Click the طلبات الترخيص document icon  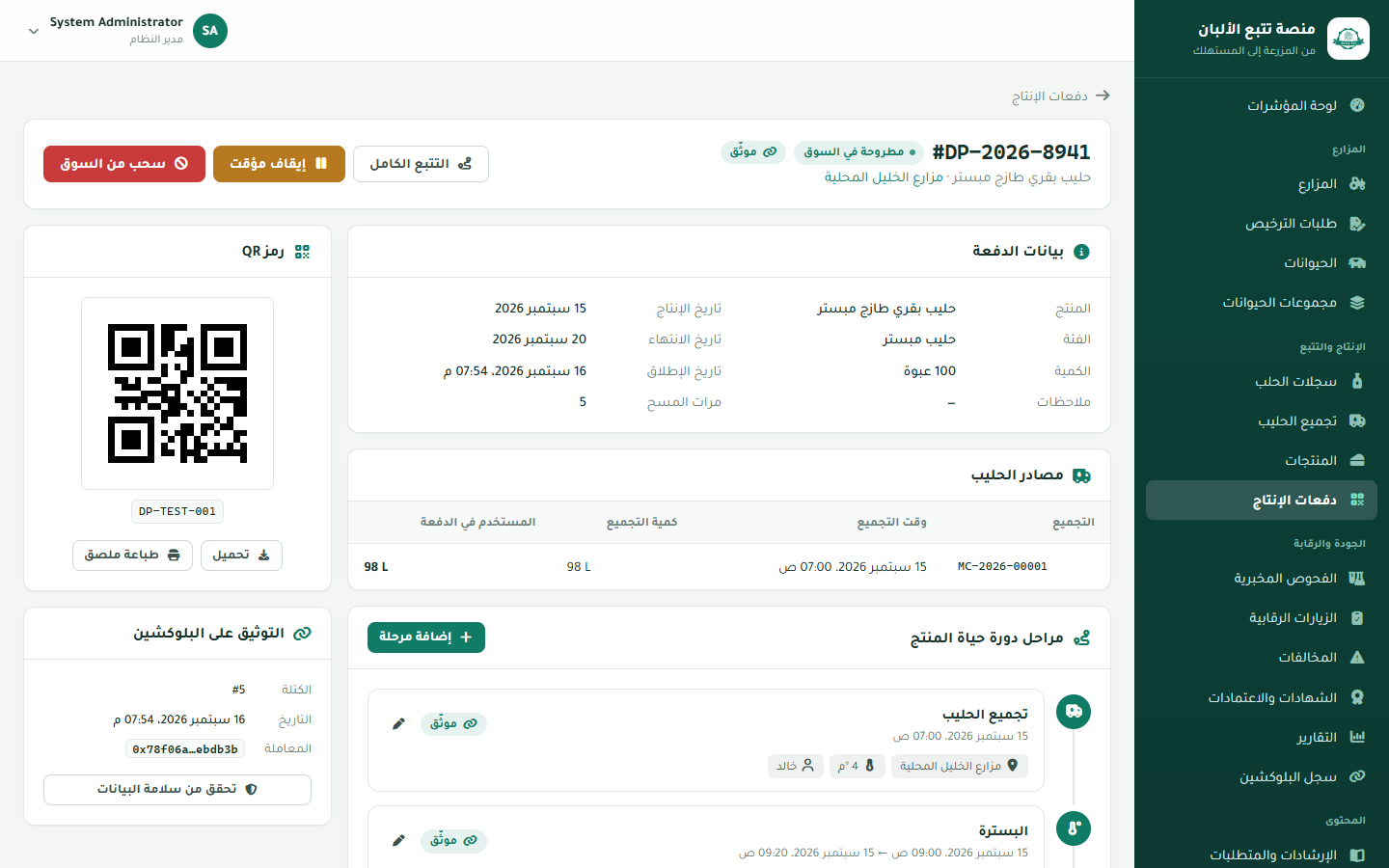[1357, 224]
